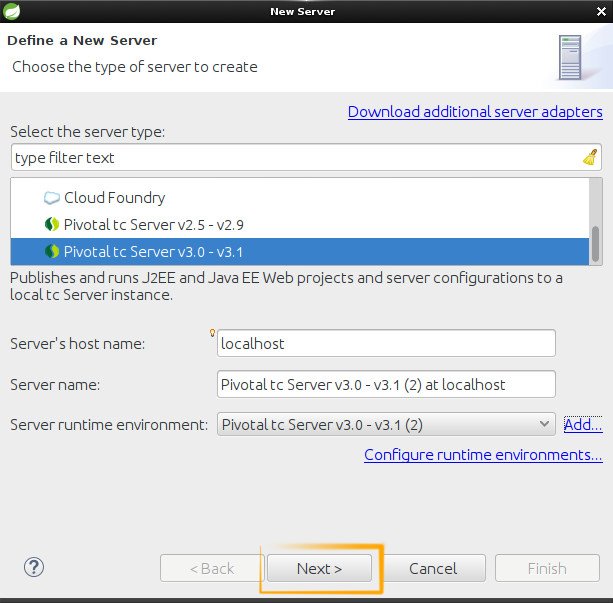Click the Pivotal tc Server v2.5 - v2.9 icon
Screen dimensions: 613x603
pyautogui.click(x=52, y=224)
